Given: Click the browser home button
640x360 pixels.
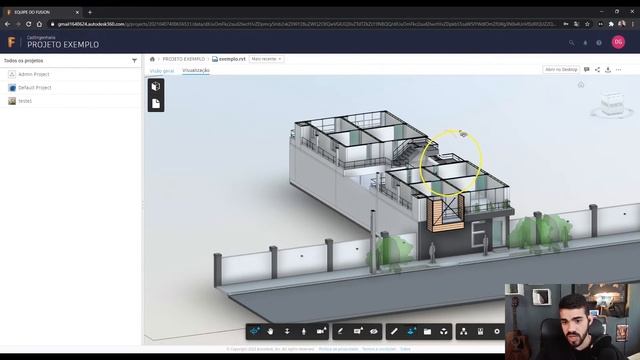Looking at the screenshot, I should [39, 24].
